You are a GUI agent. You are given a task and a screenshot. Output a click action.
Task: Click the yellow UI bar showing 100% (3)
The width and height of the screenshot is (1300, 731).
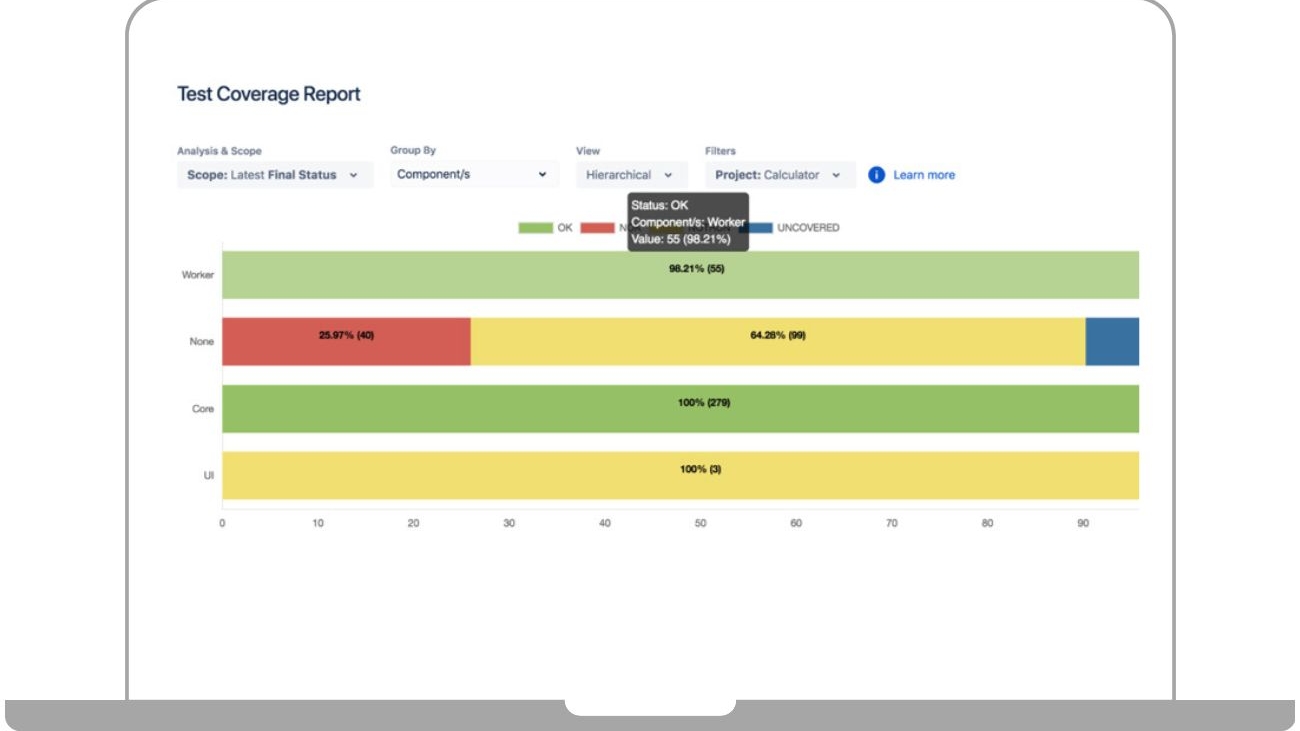click(x=680, y=476)
